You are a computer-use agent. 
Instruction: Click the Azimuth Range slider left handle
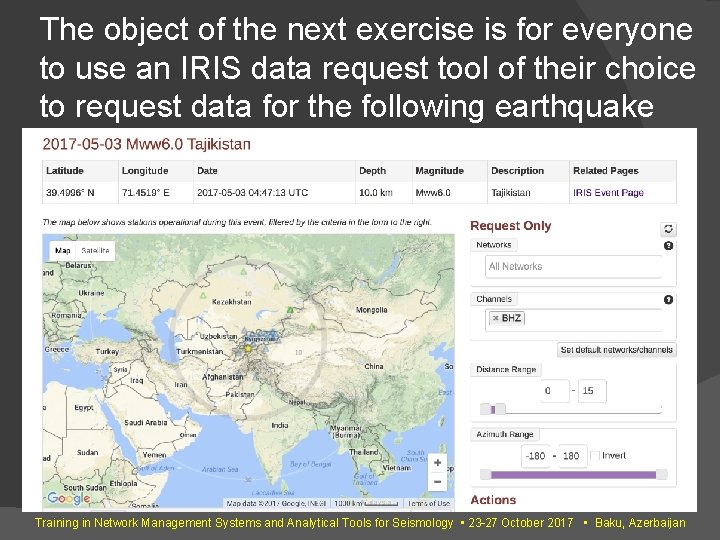coord(485,474)
